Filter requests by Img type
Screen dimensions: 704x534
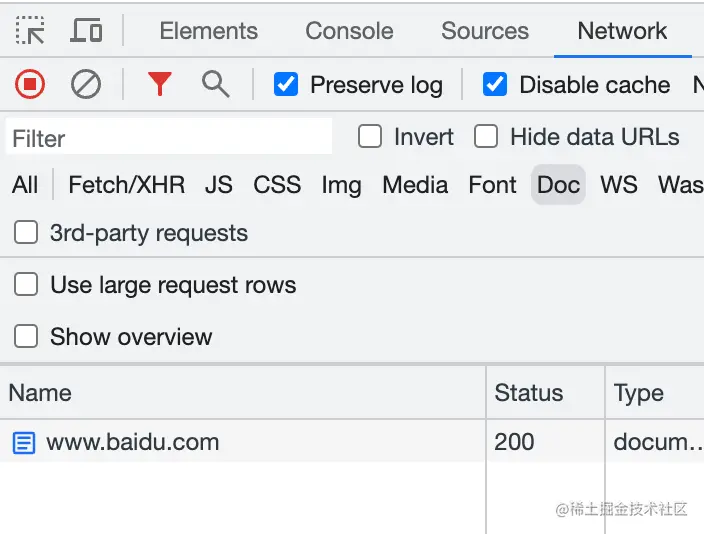[341, 185]
